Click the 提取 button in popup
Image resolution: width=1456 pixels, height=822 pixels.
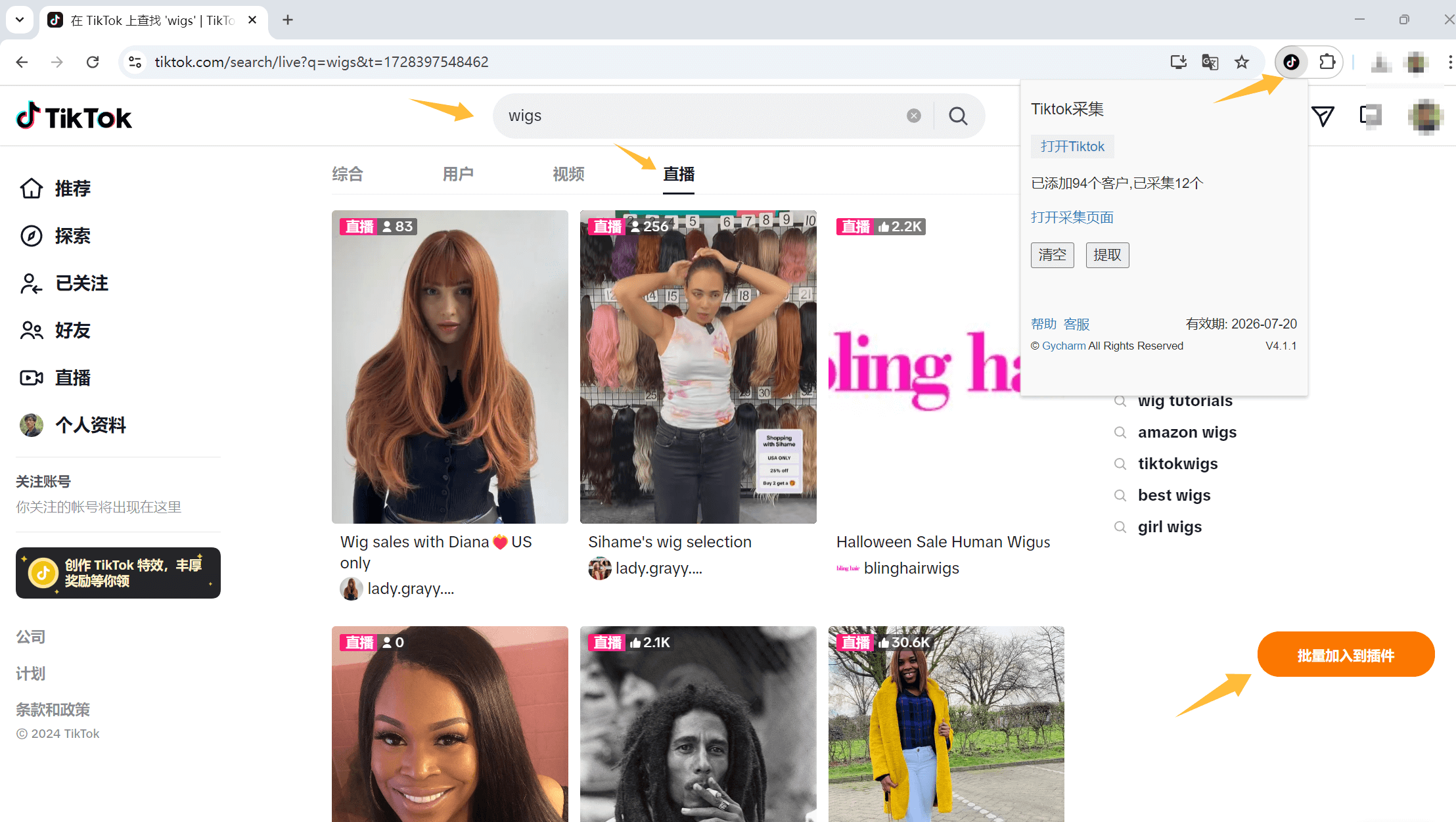pos(1107,255)
